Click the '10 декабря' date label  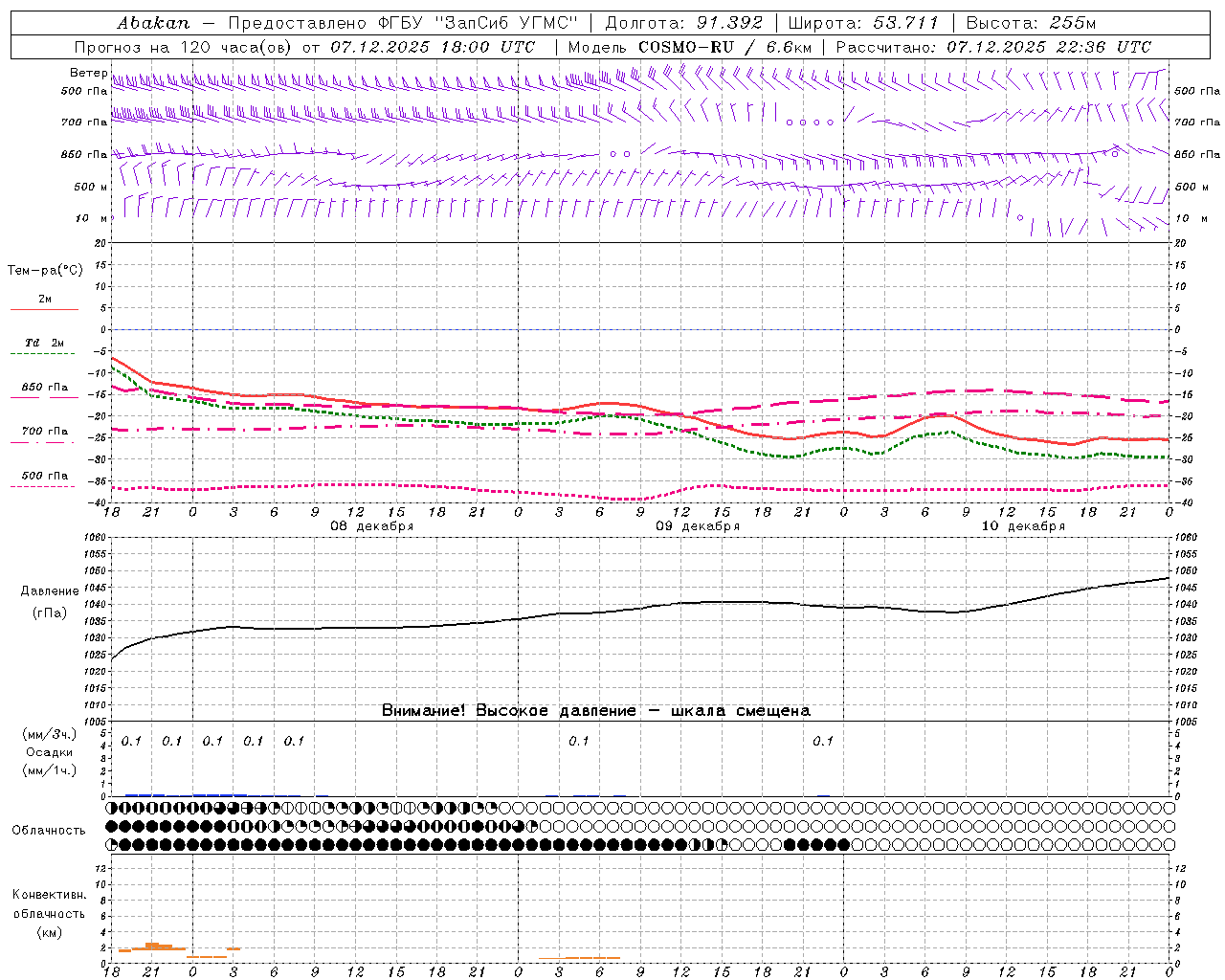(1022, 525)
